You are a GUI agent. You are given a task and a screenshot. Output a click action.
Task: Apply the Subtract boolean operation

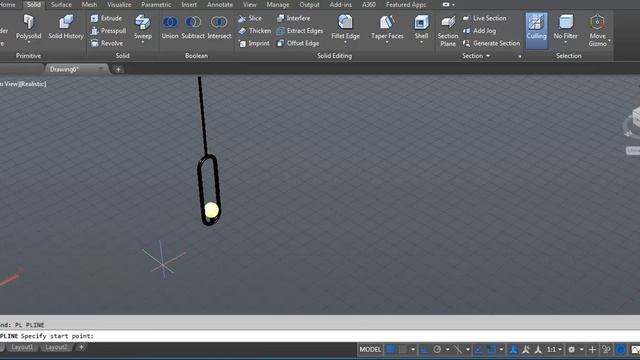[193, 28]
